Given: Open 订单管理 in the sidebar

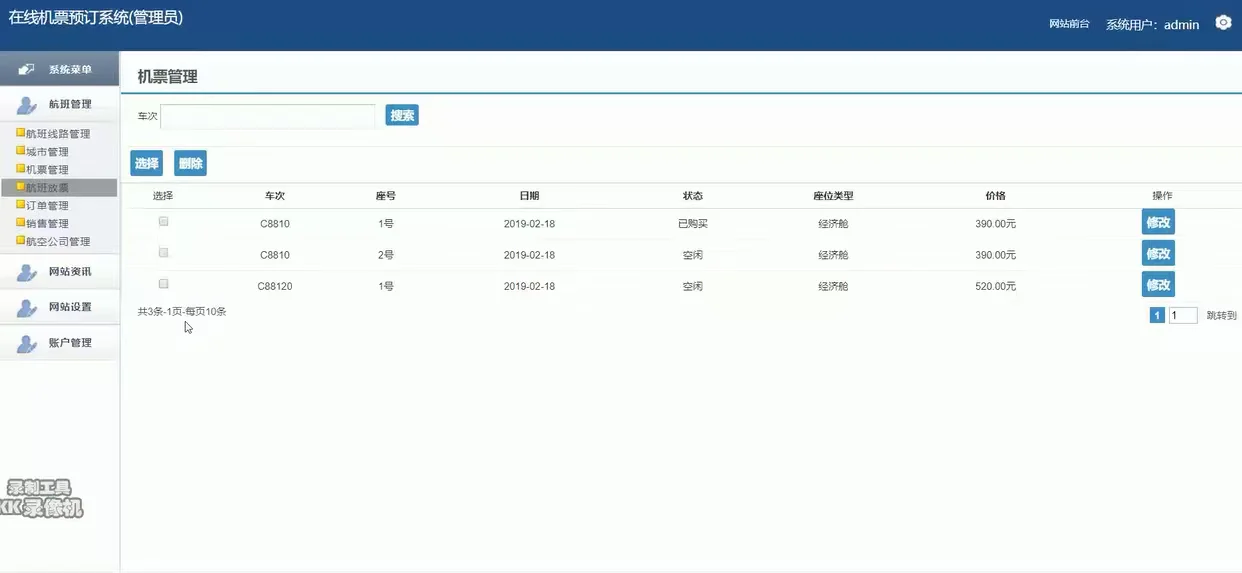Looking at the screenshot, I should point(48,206).
